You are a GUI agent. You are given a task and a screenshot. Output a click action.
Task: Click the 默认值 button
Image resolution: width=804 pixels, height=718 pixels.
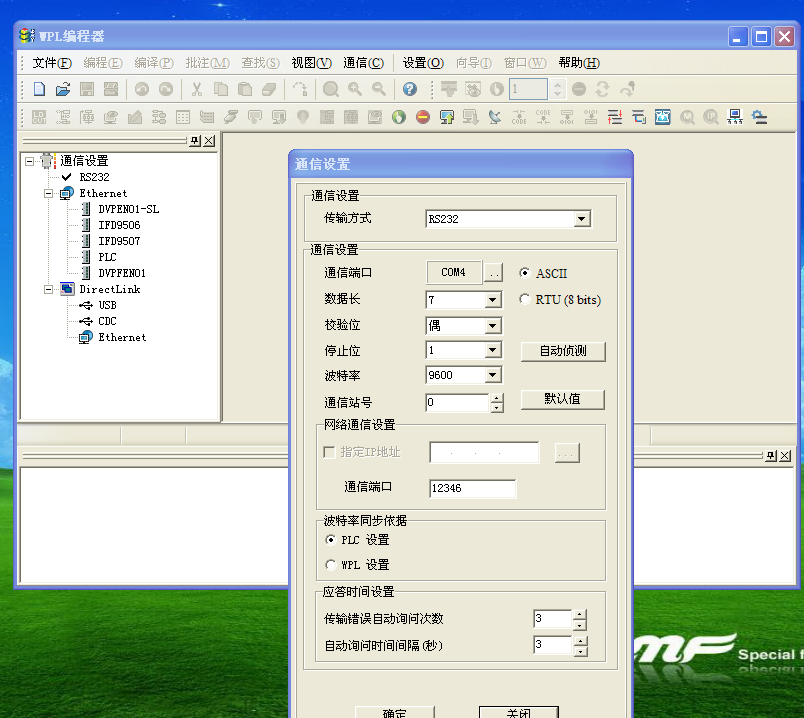563,399
